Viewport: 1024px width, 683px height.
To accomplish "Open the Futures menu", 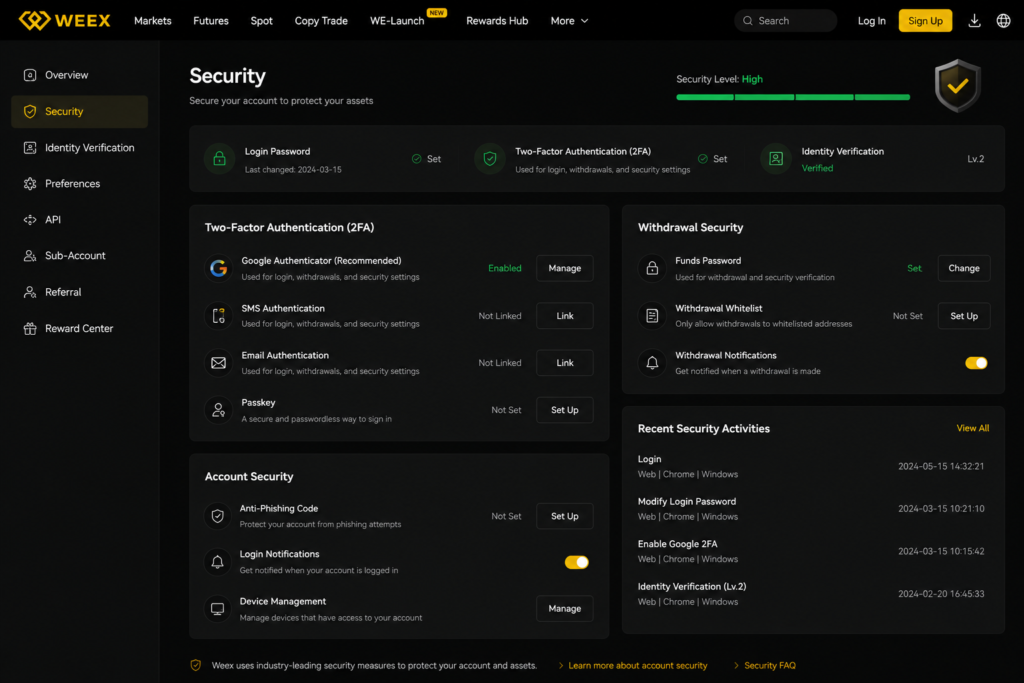I will pyautogui.click(x=211, y=21).
